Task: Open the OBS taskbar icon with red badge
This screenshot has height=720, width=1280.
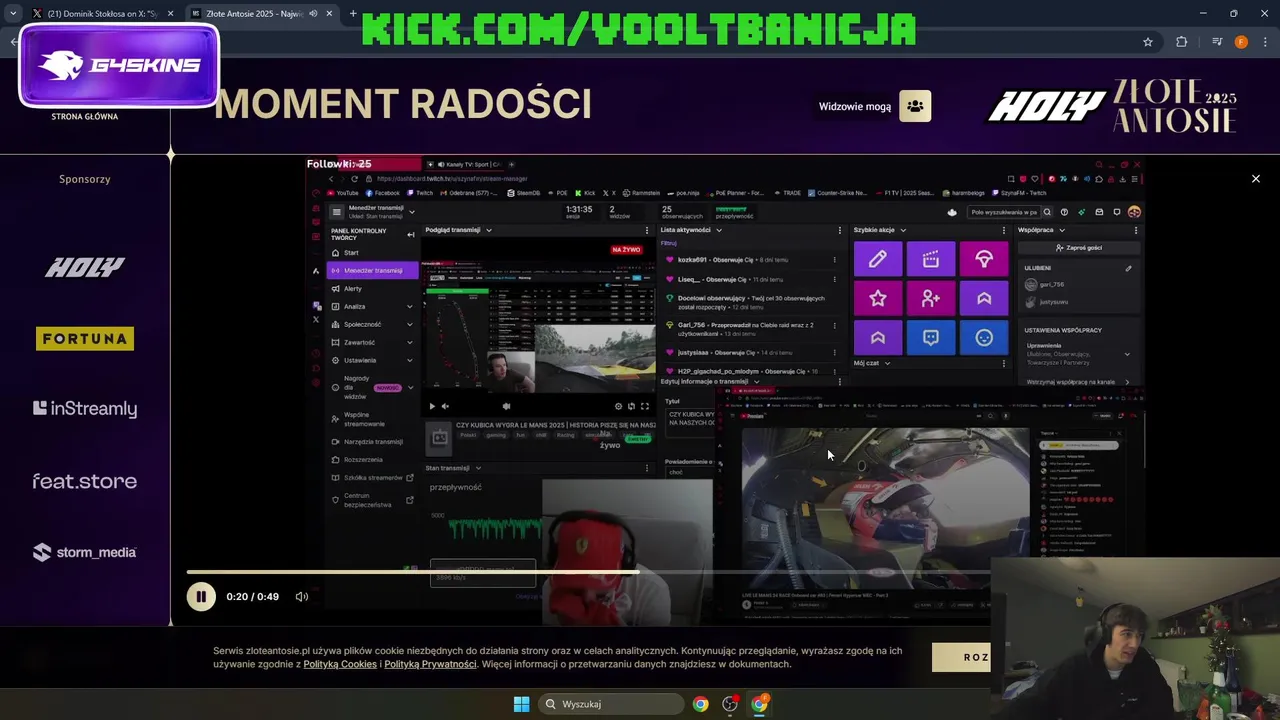Action: (x=730, y=704)
